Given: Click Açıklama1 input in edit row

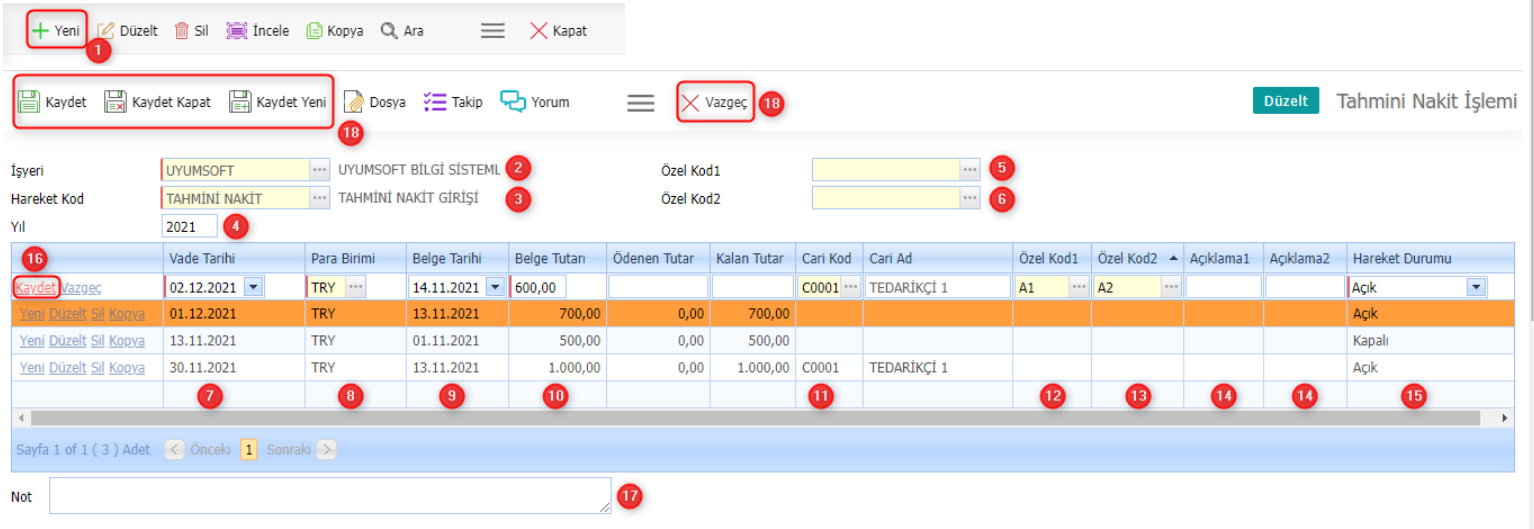Looking at the screenshot, I should (1223, 287).
